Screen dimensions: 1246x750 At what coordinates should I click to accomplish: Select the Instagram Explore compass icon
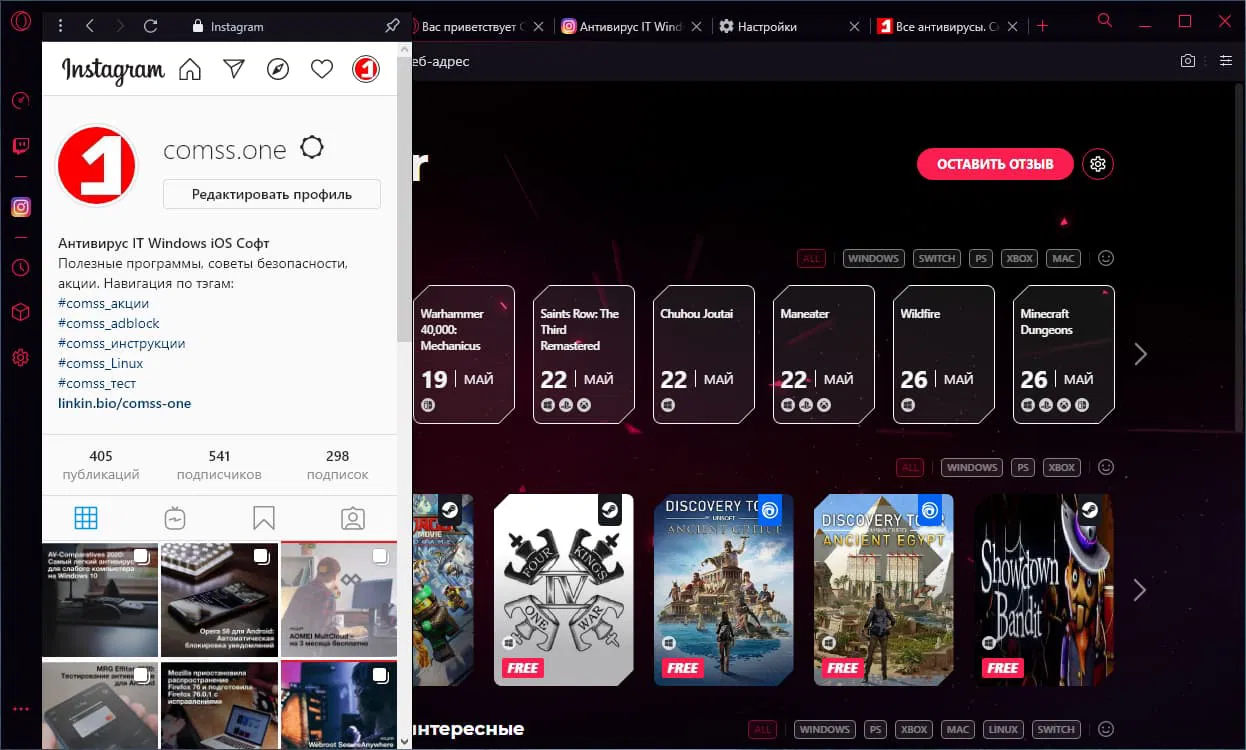277,69
